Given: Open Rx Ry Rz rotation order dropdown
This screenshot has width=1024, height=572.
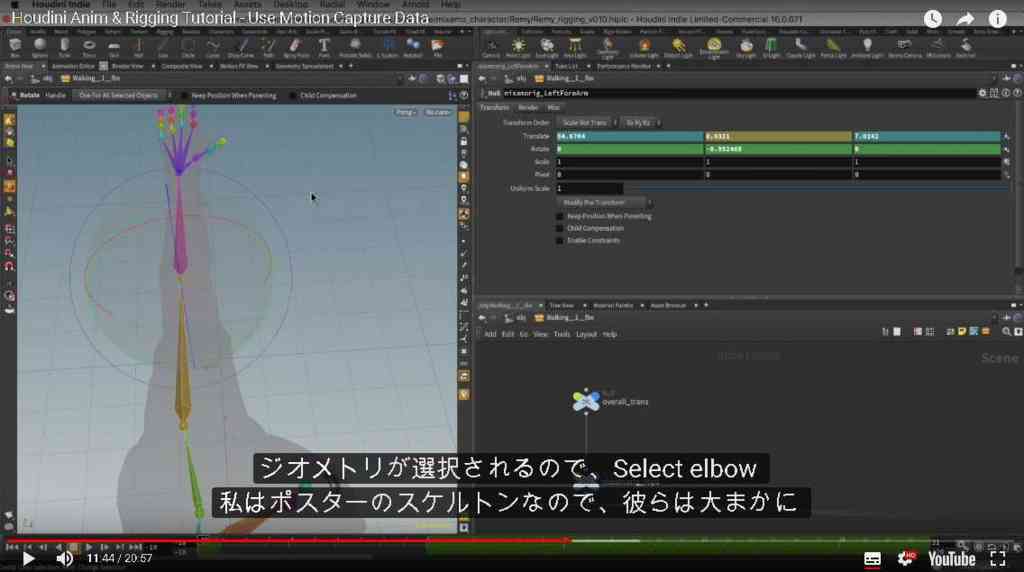Looking at the screenshot, I should click(x=640, y=123).
